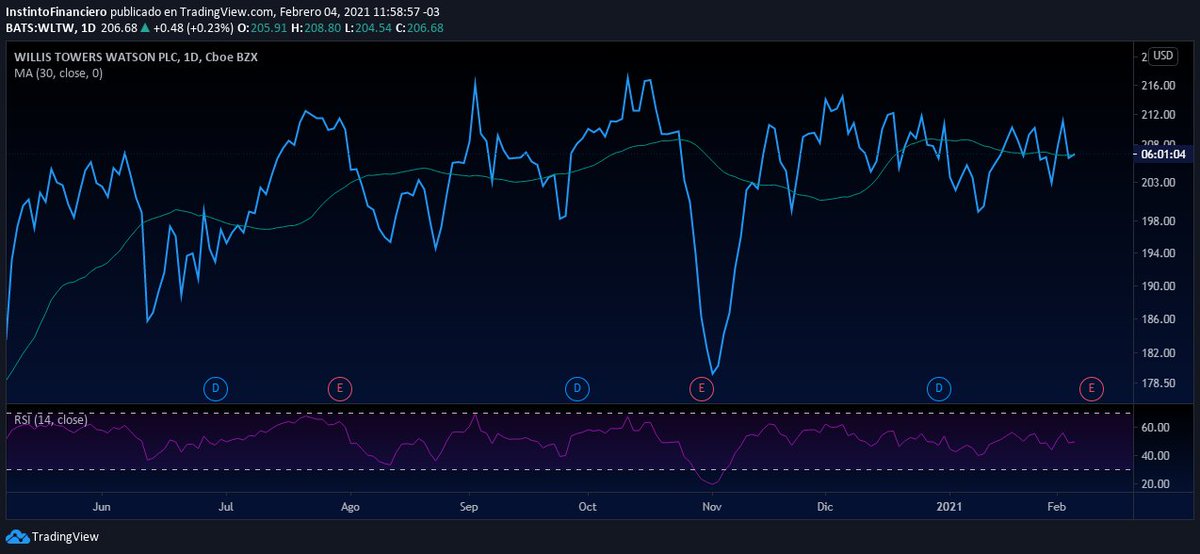Screen dimensions: 1200x554
Task: Click the MA (30, close, 0) indicator label
Action: (58, 73)
